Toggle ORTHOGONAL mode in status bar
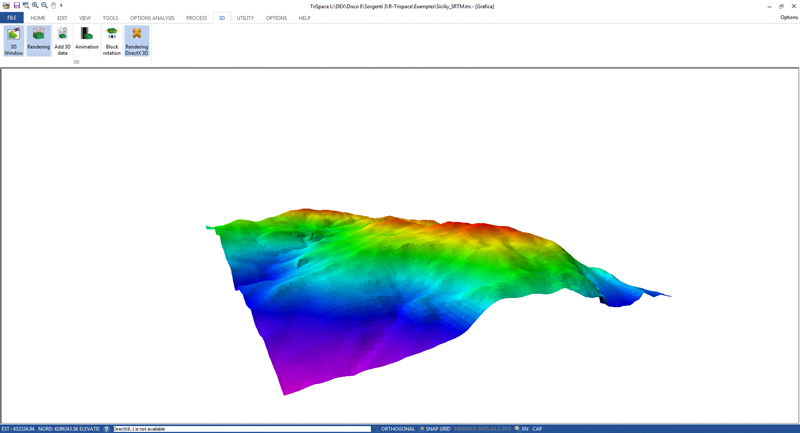 click(397, 429)
